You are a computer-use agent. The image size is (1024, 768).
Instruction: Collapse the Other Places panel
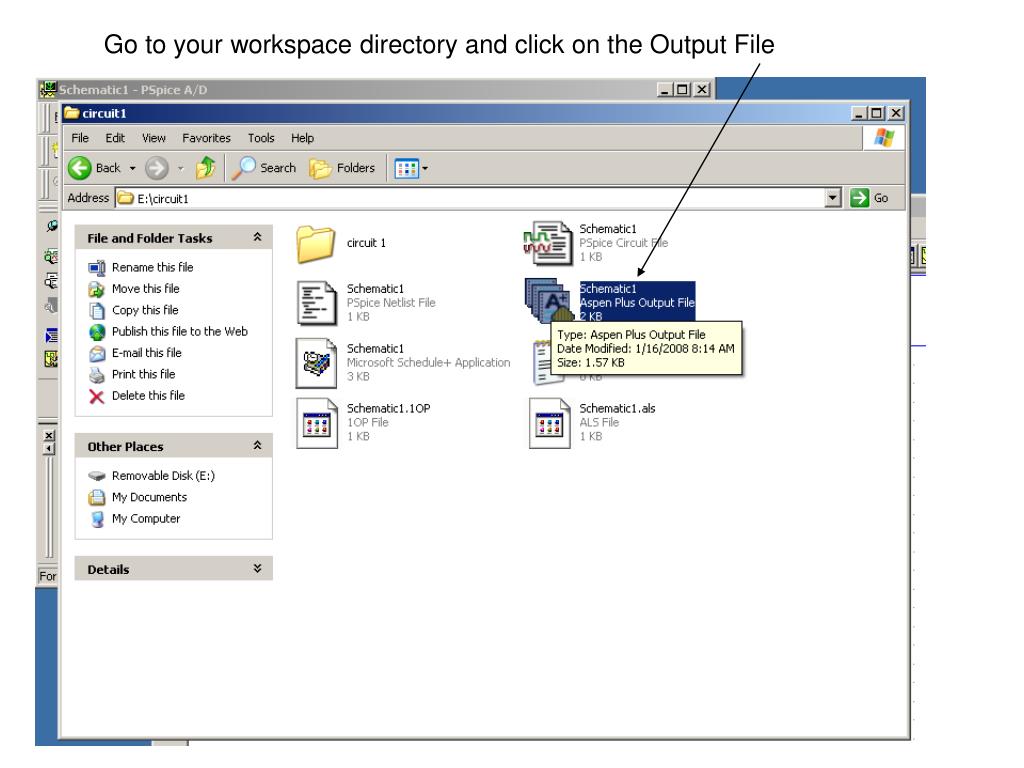[x=257, y=446]
